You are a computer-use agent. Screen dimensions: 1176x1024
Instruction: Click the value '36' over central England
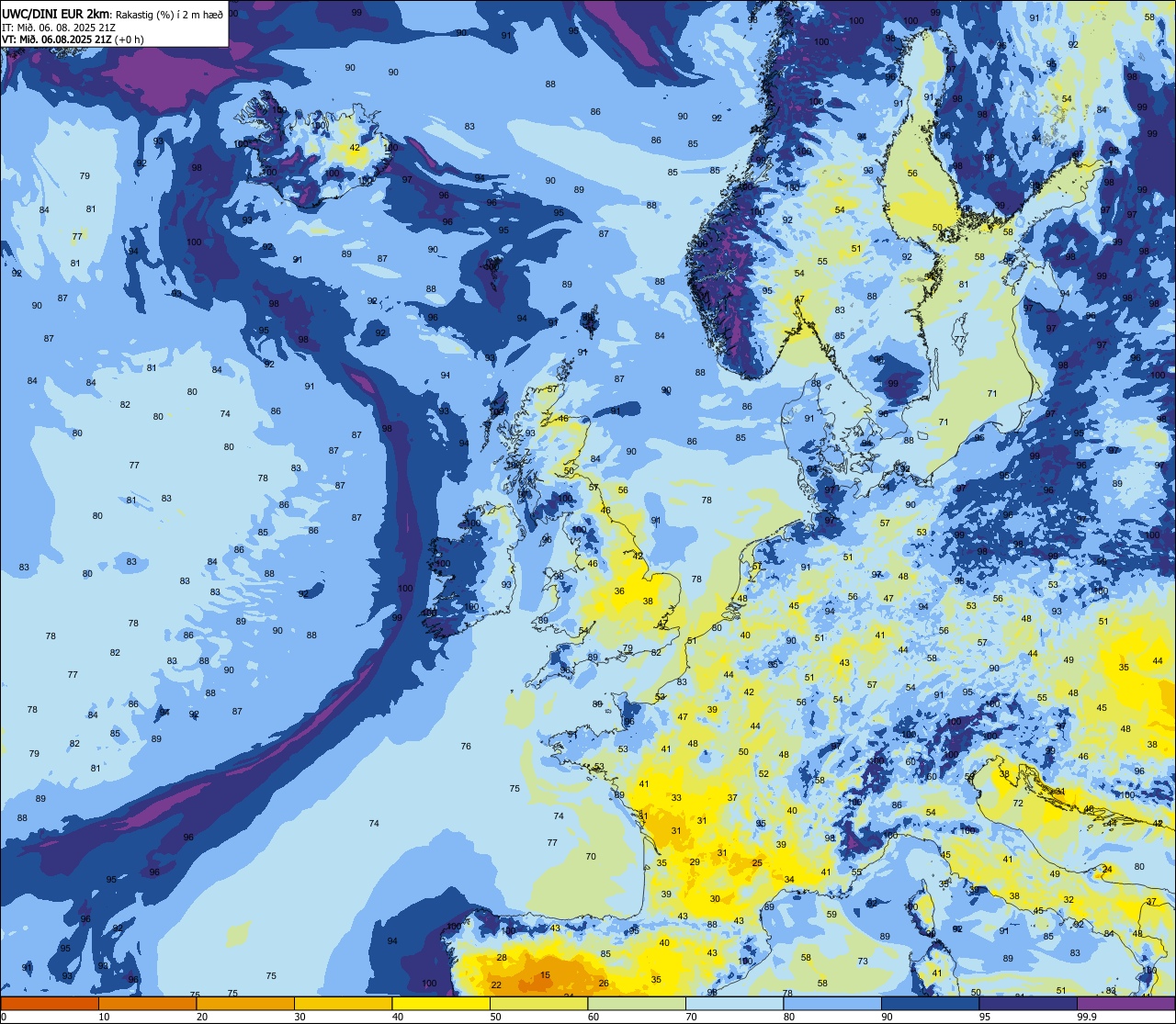(x=619, y=591)
